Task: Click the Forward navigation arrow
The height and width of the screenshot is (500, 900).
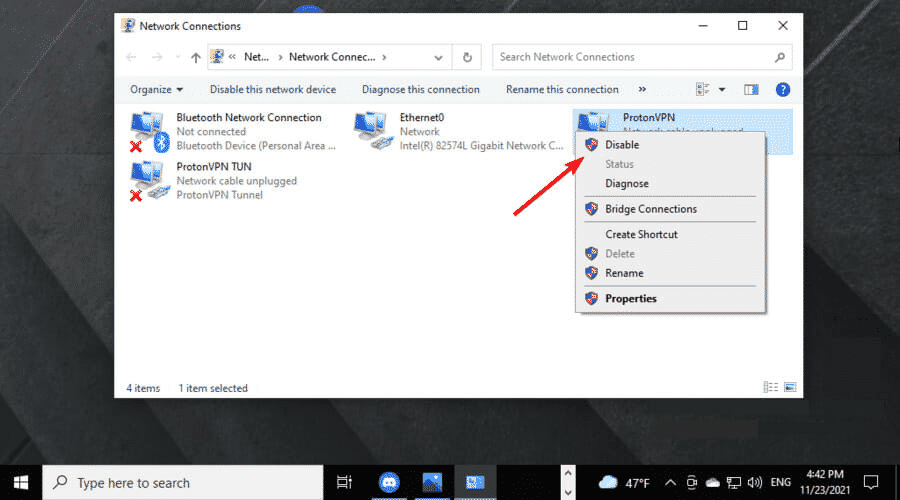Action: tap(157, 57)
